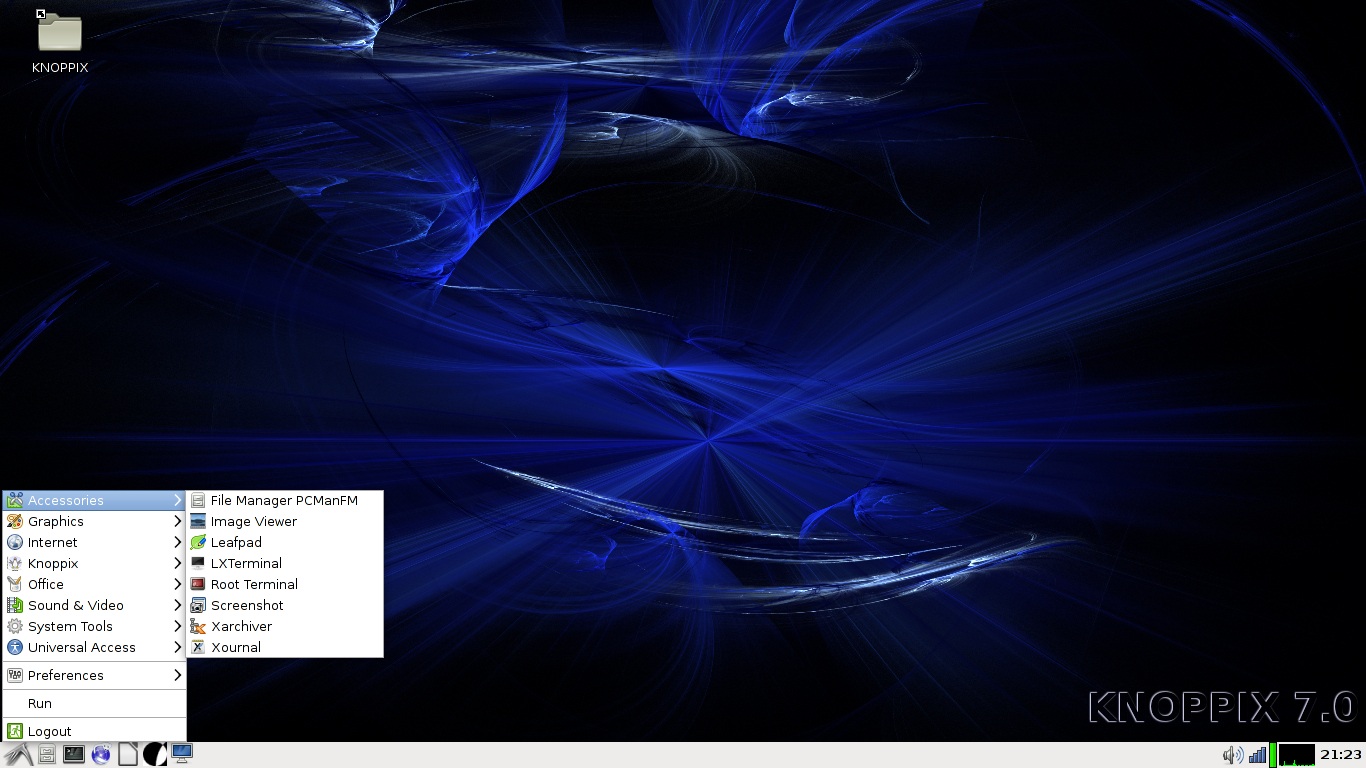Open LibreOffice document icon in taskbar

(x=128, y=755)
